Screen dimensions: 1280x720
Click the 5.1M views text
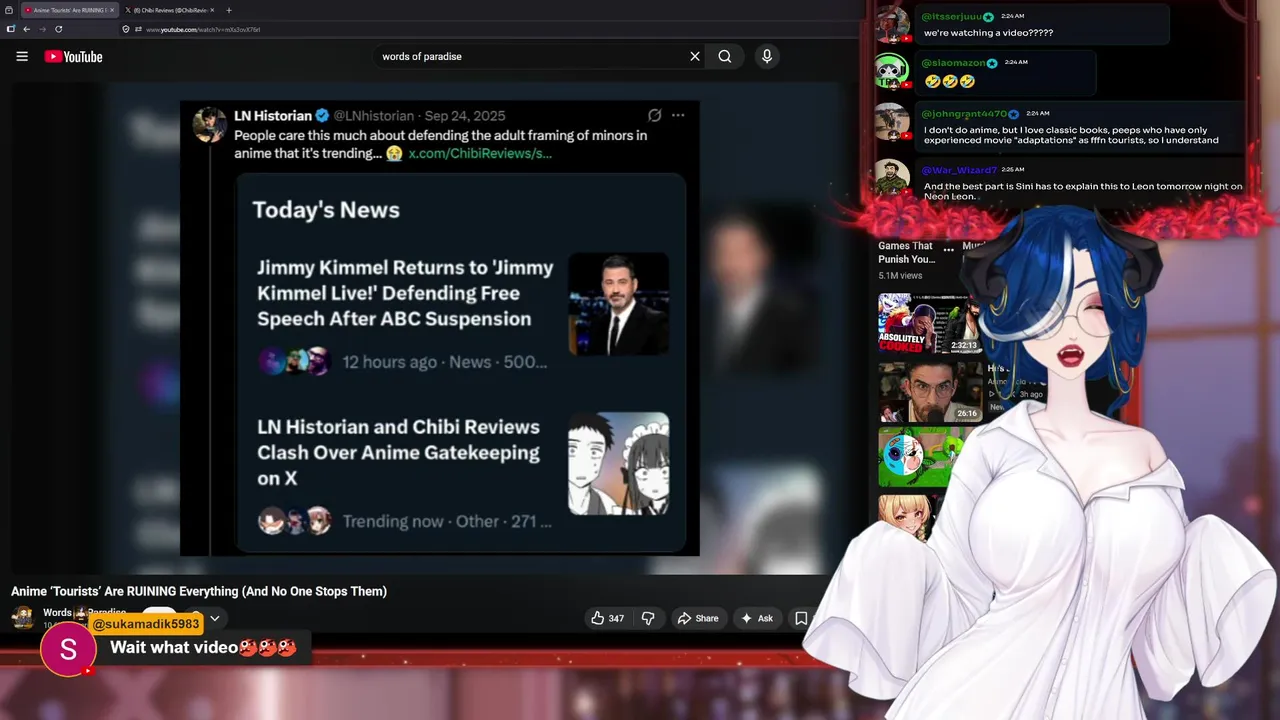tap(900, 276)
